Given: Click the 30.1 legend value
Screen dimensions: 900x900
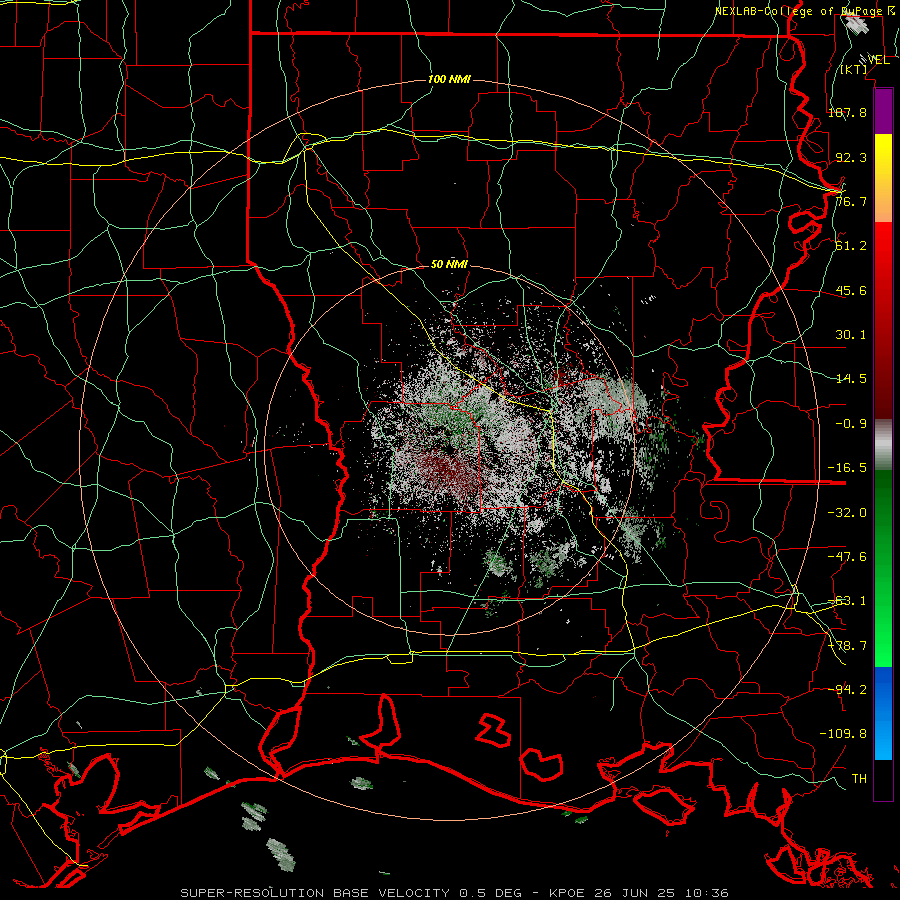Looking at the screenshot, I should click(851, 335).
